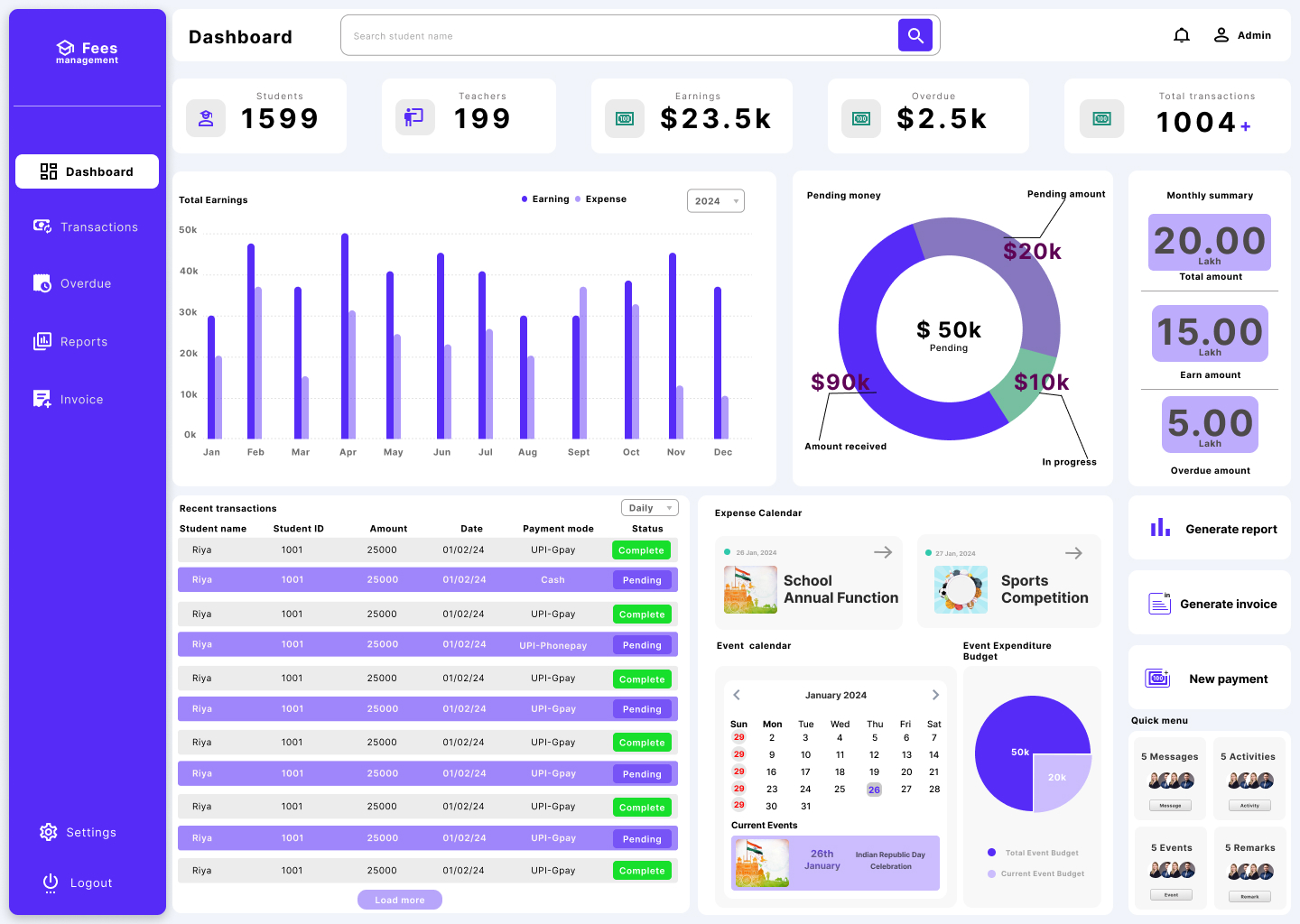
Task: Open the School Annual Function thumbnail
Action: coord(750,589)
